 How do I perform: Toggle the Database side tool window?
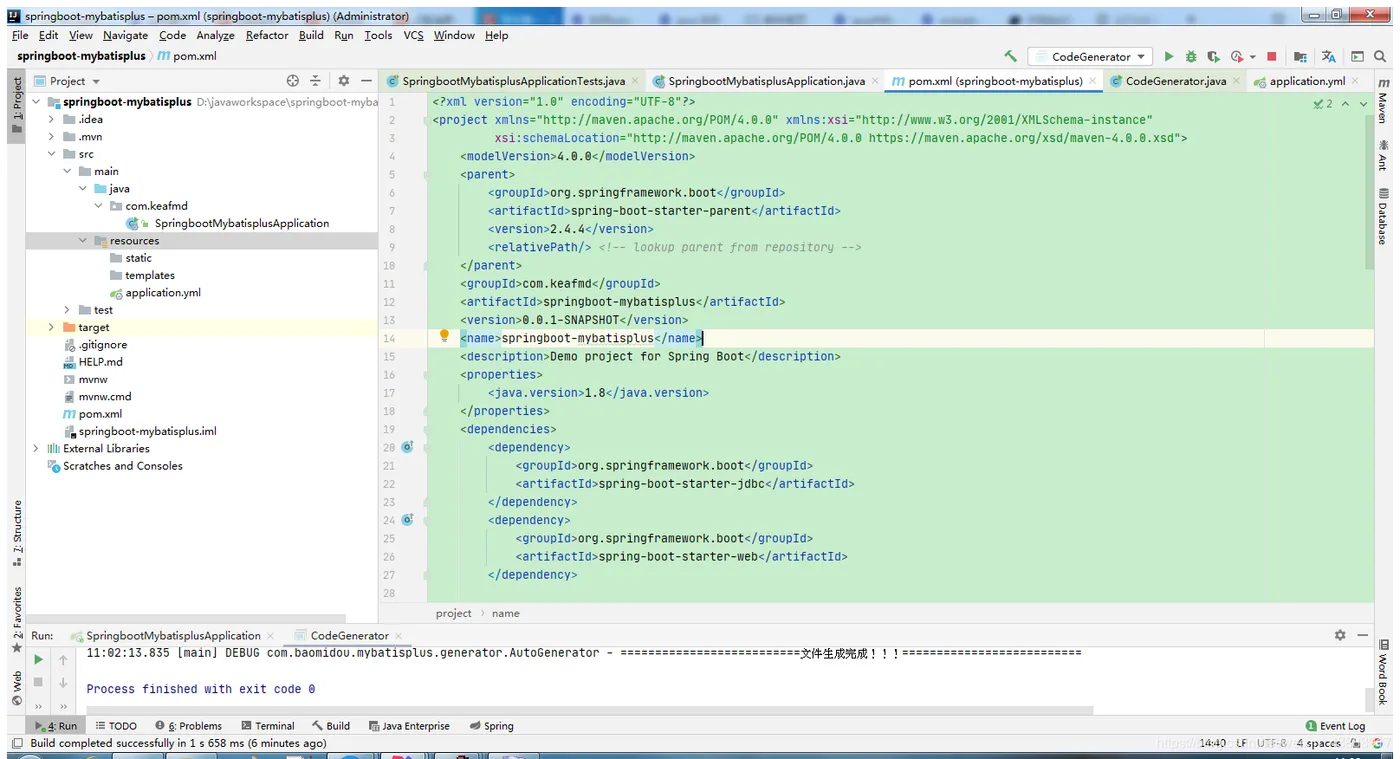point(1384,216)
